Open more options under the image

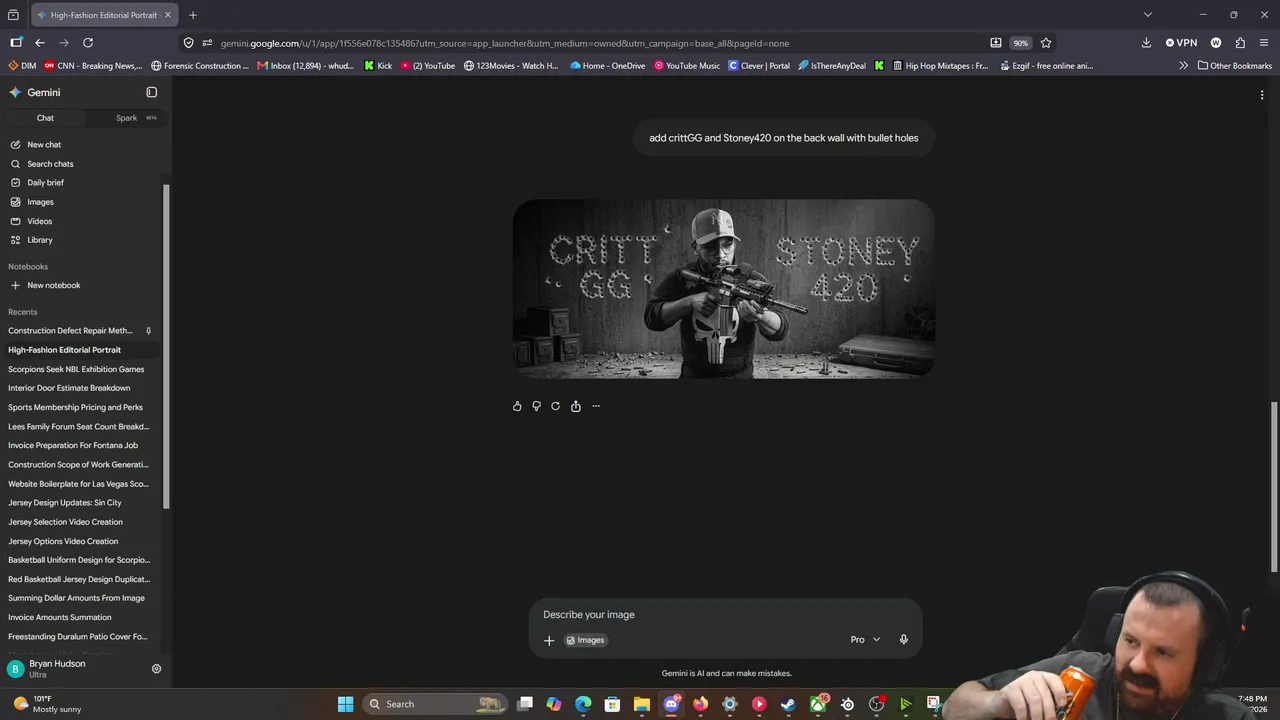(x=596, y=406)
